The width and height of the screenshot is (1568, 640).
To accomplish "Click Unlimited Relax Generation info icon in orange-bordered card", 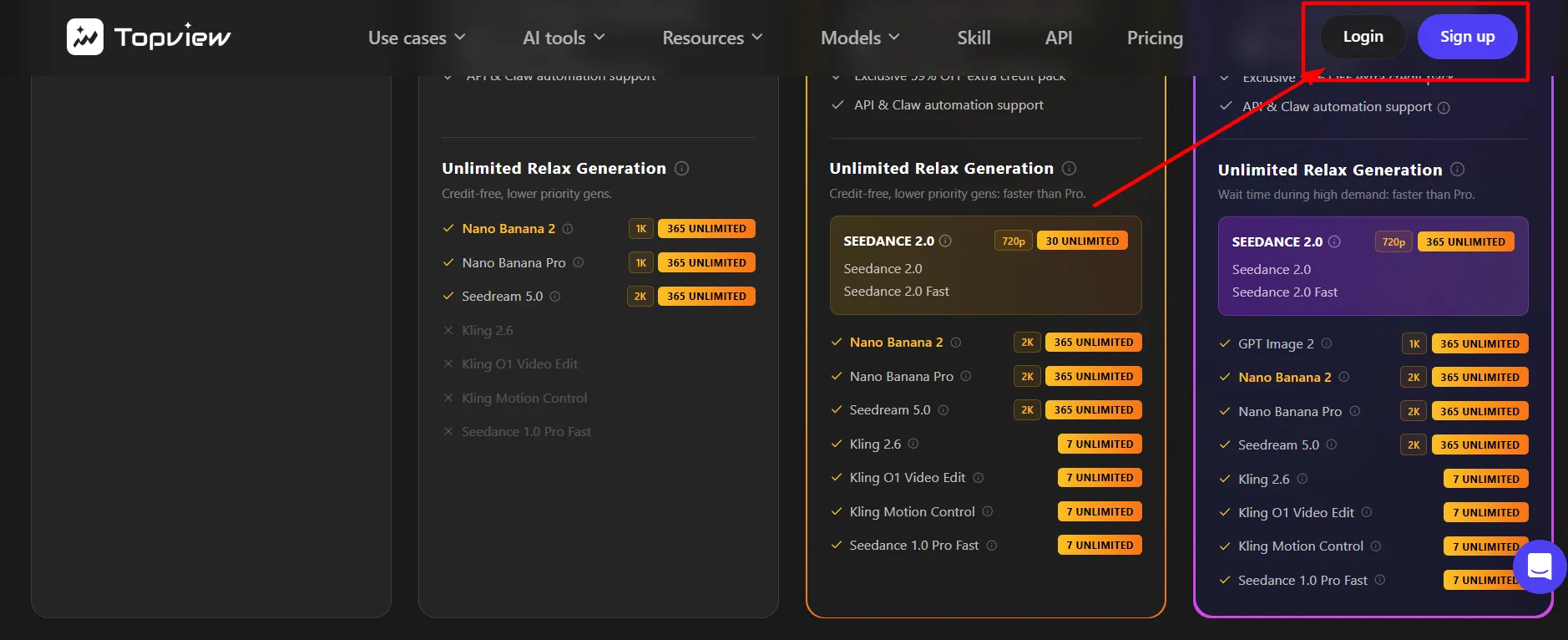I will click(x=1069, y=168).
